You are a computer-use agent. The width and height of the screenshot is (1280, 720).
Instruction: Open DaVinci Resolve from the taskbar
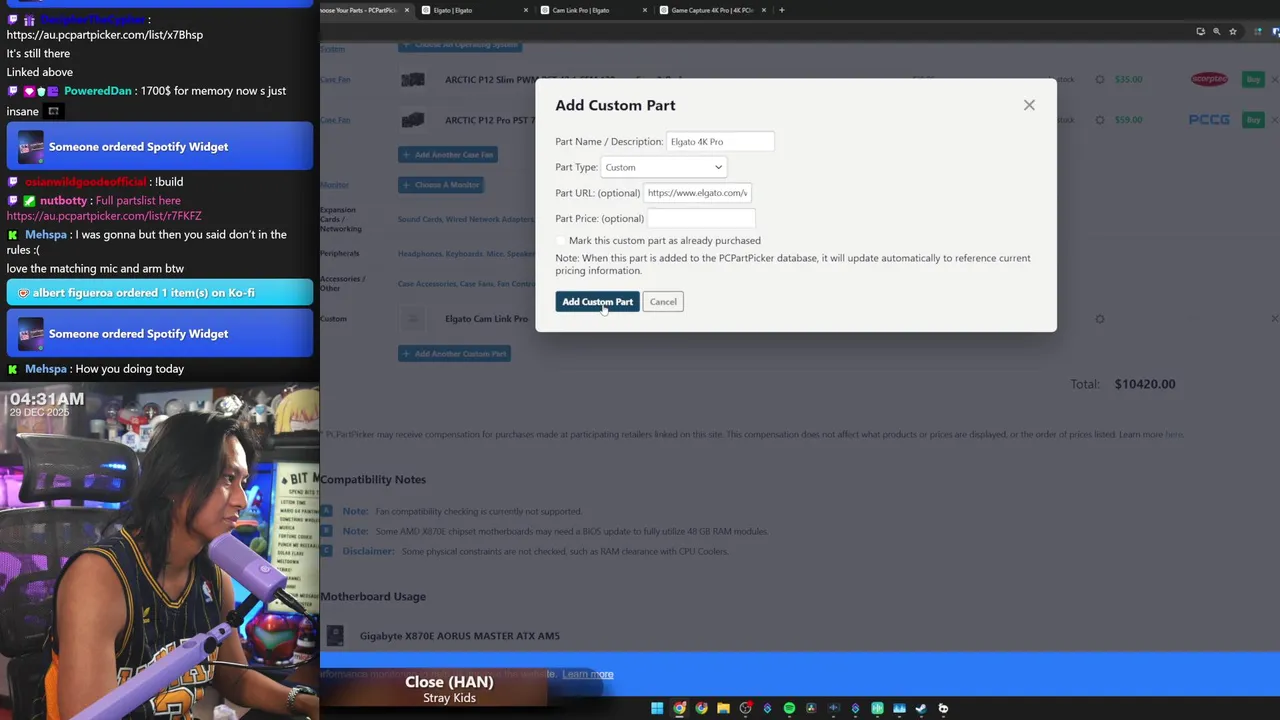pyautogui.click(x=811, y=708)
